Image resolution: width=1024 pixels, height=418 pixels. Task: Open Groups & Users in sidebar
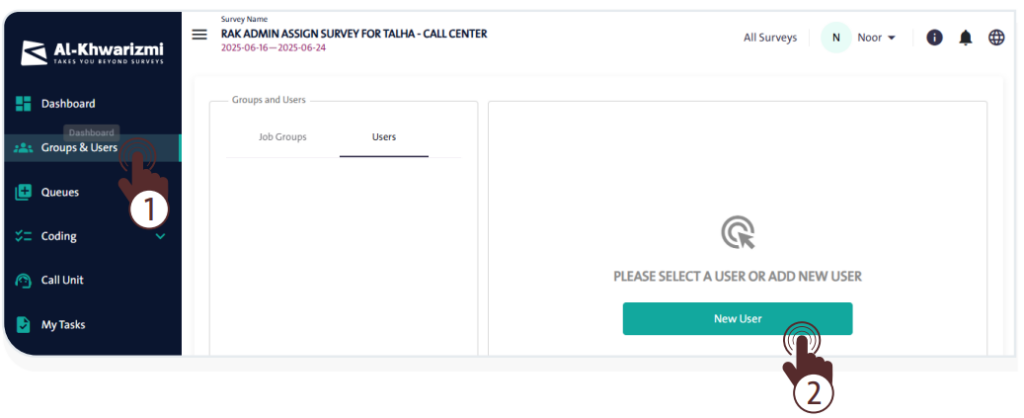[x=79, y=148]
